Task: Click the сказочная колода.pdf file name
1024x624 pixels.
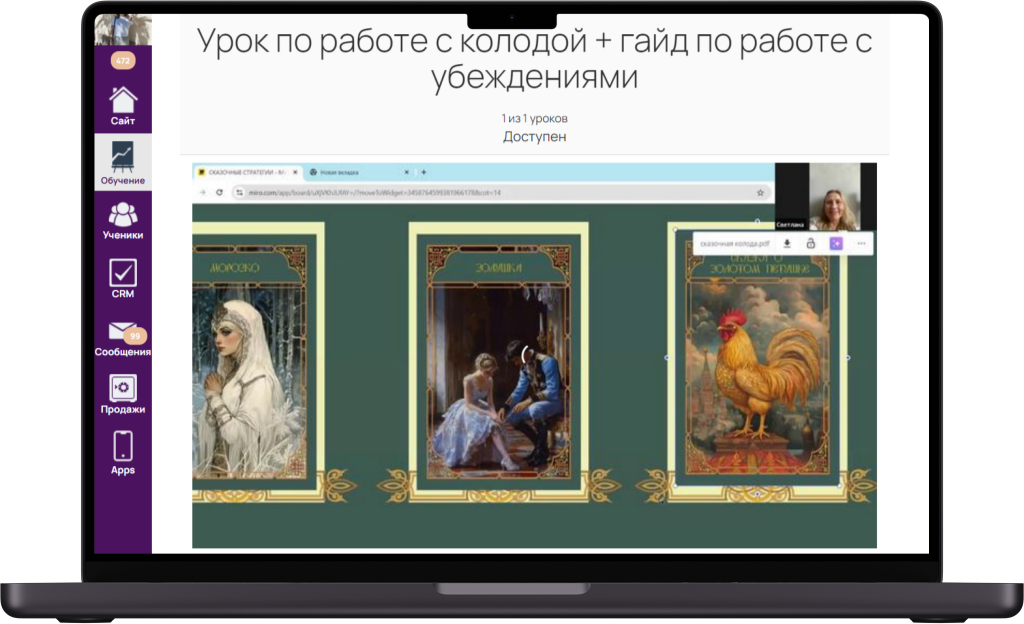Action: coord(735,243)
